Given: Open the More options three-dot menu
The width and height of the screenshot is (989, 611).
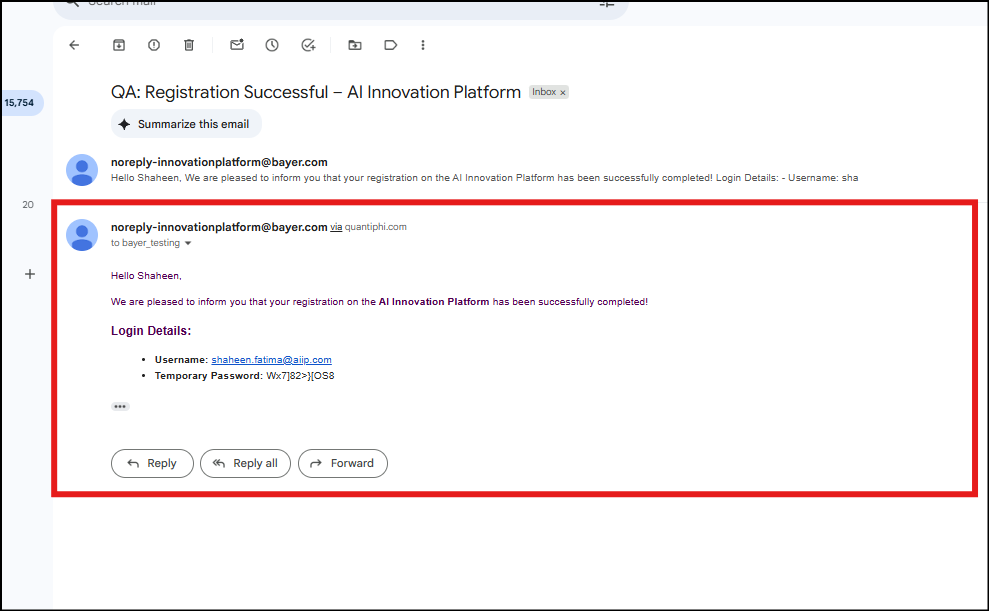Looking at the screenshot, I should [423, 45].
